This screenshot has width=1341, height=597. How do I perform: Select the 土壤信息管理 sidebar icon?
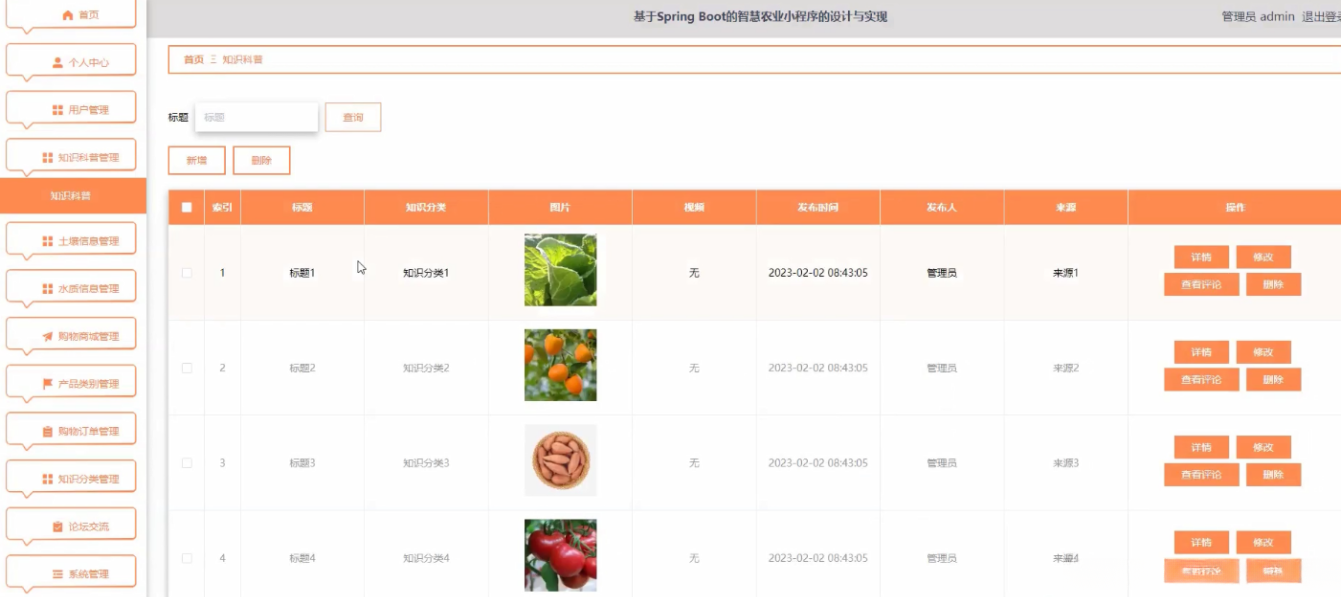(50, 238)
